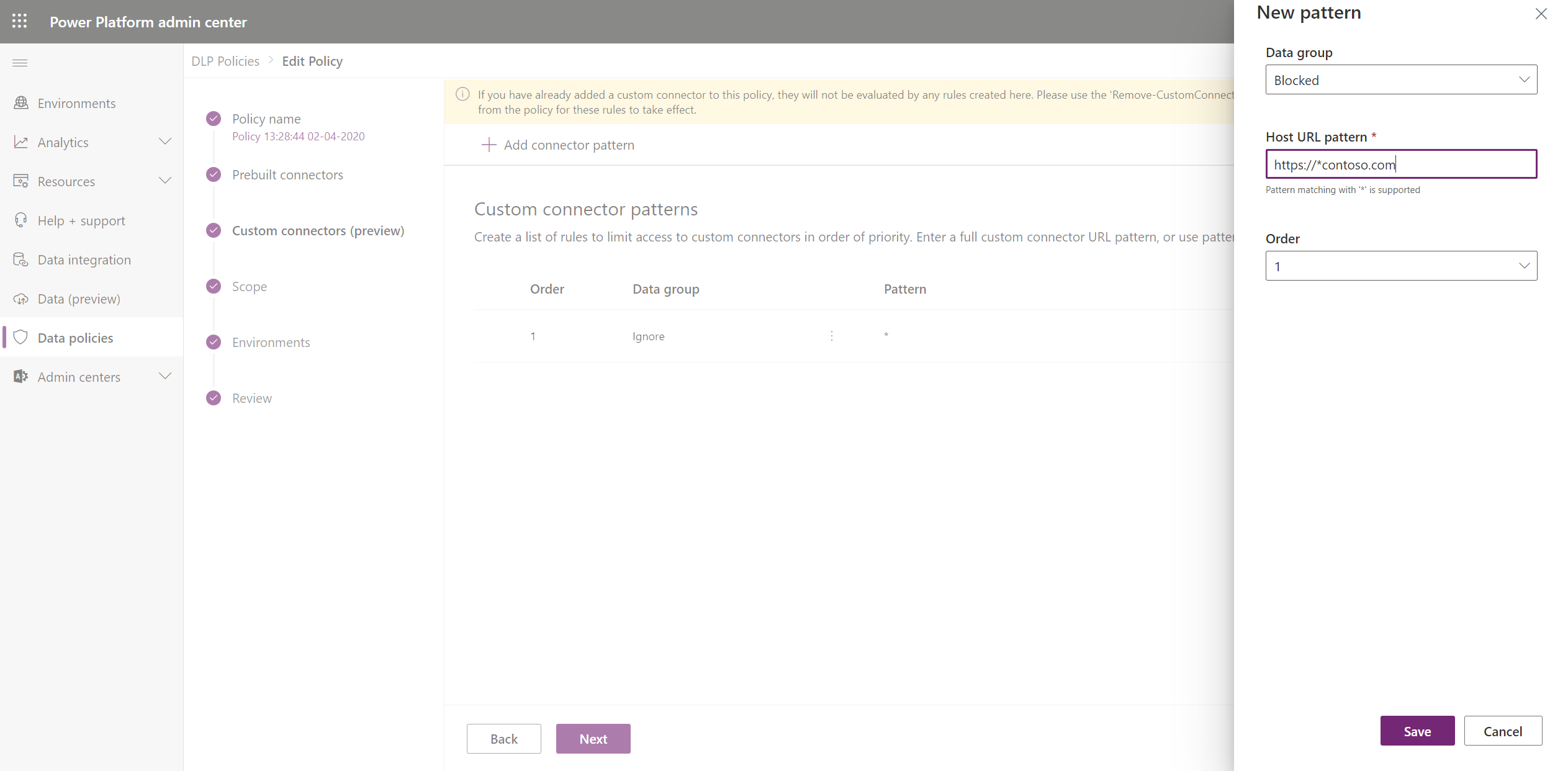This screenshot has width=1568, height=771.
Task: Expand the Admin centers section
Action: (x=165, y=377)
